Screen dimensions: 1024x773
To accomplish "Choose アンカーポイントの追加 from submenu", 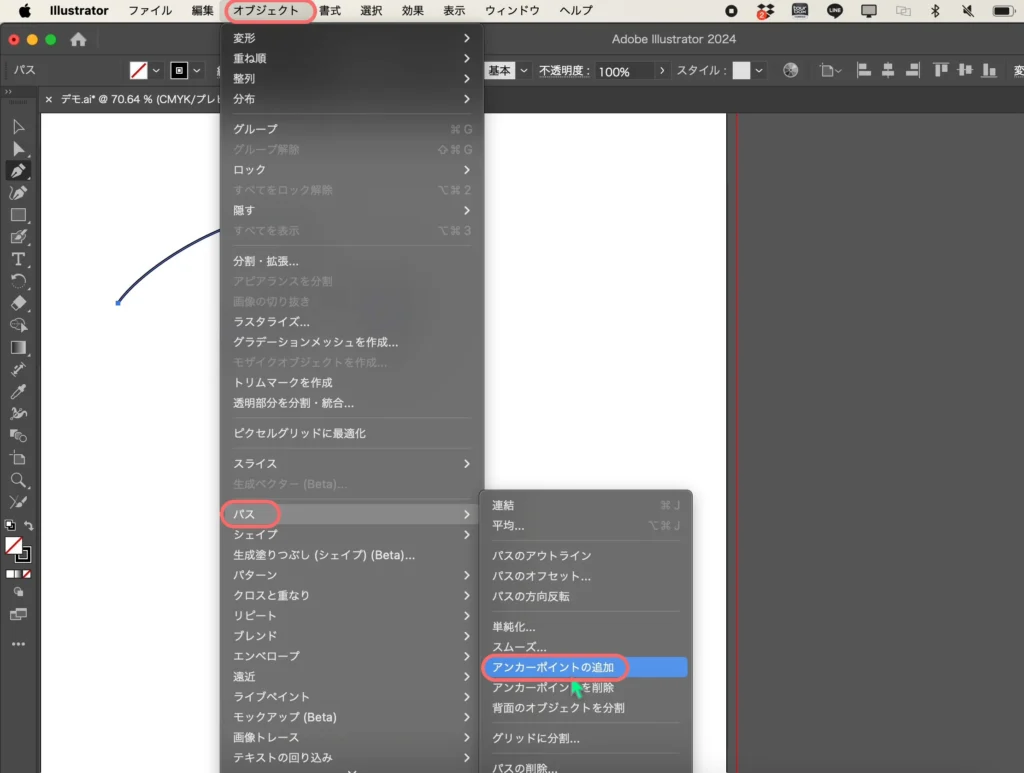I will click(553, 667).
